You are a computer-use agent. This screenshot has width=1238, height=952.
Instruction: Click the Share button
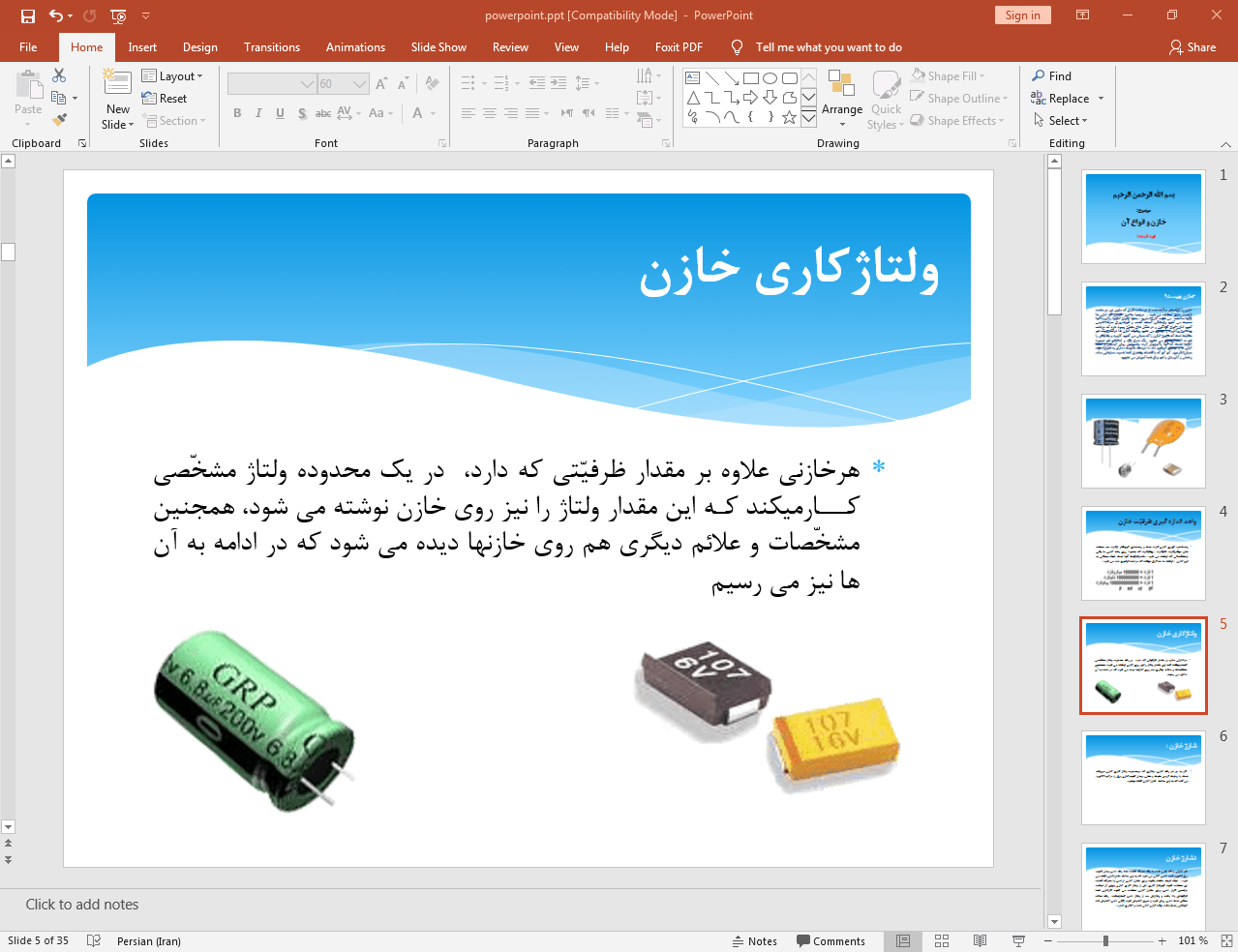click(1192, 46)
